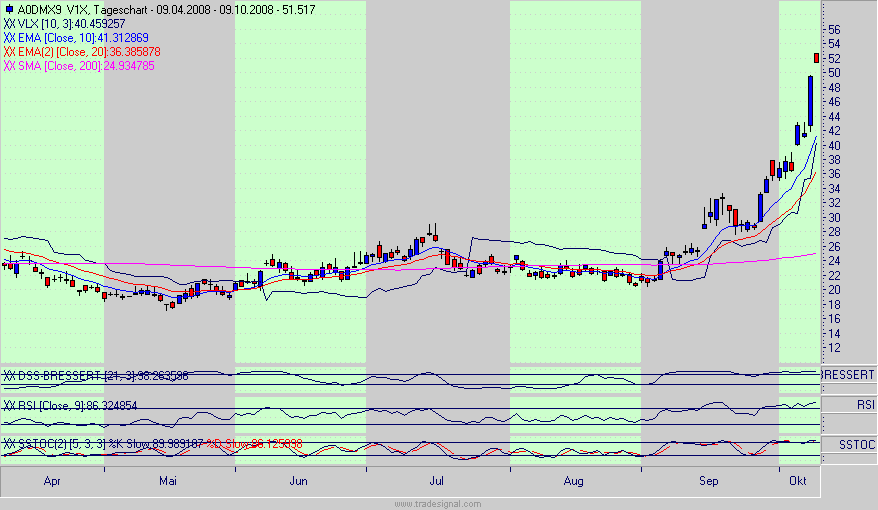Click the Jun month label on time axis
878x510 pixels.
point(298,481)
